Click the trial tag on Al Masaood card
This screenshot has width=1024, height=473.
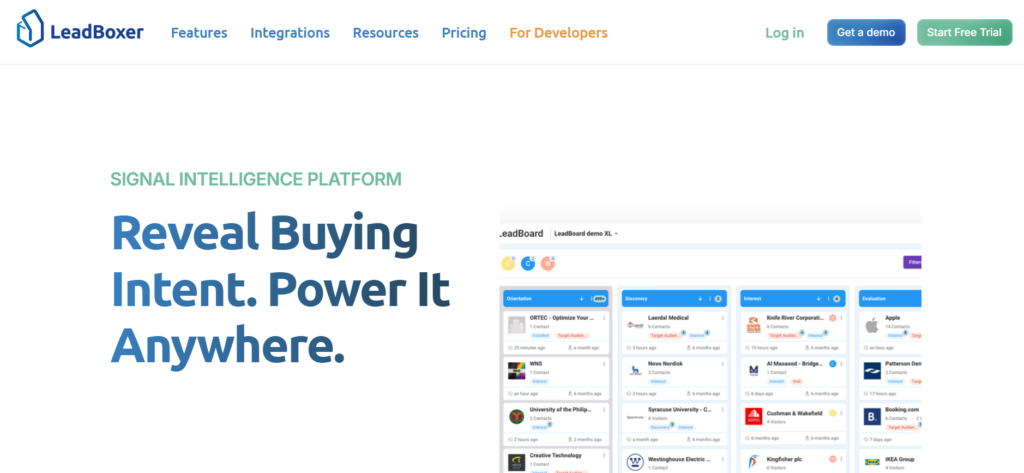pos(796,381)
